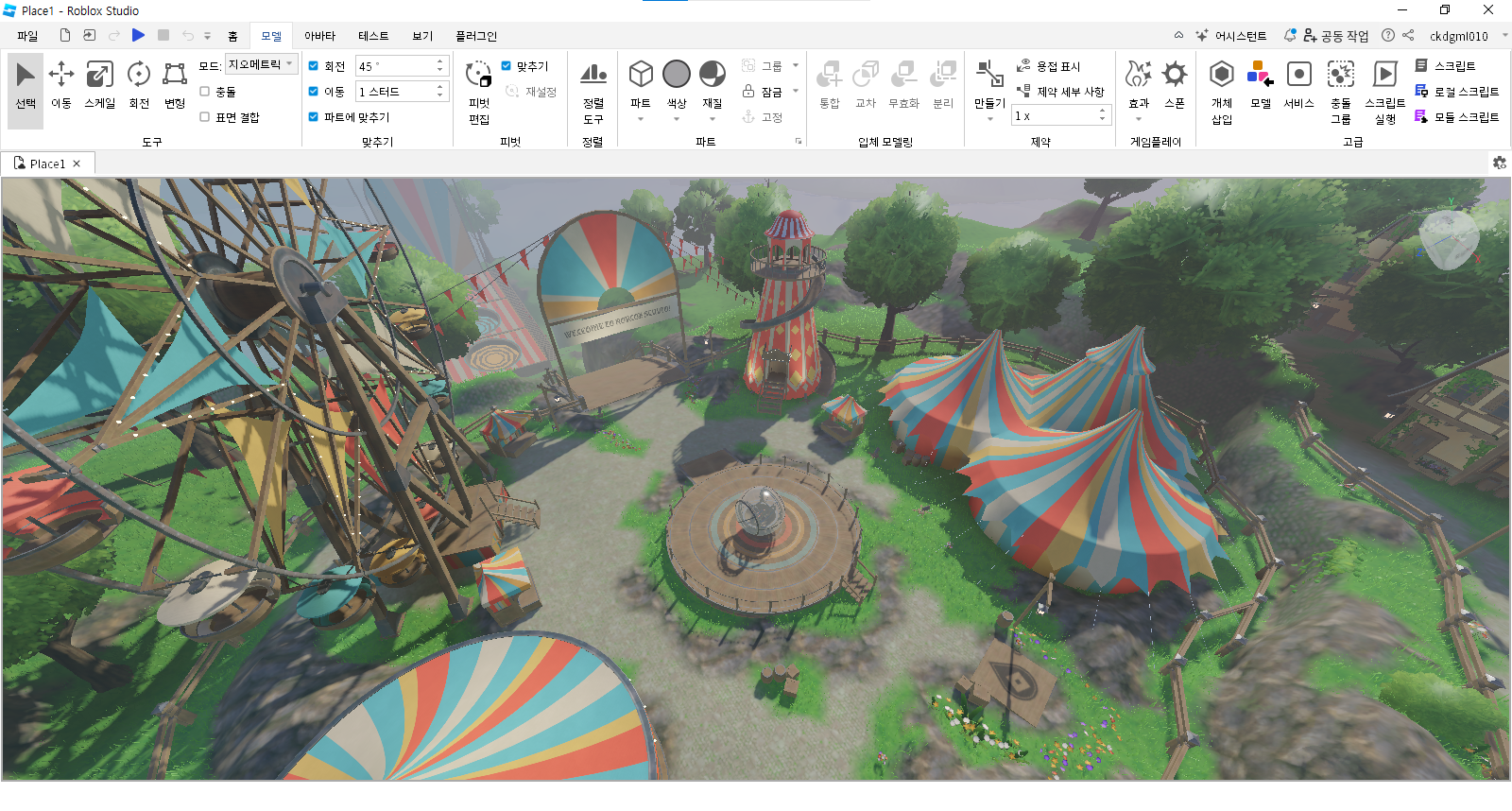Open the viewport settings gear icon

(x=1499, y=163)
